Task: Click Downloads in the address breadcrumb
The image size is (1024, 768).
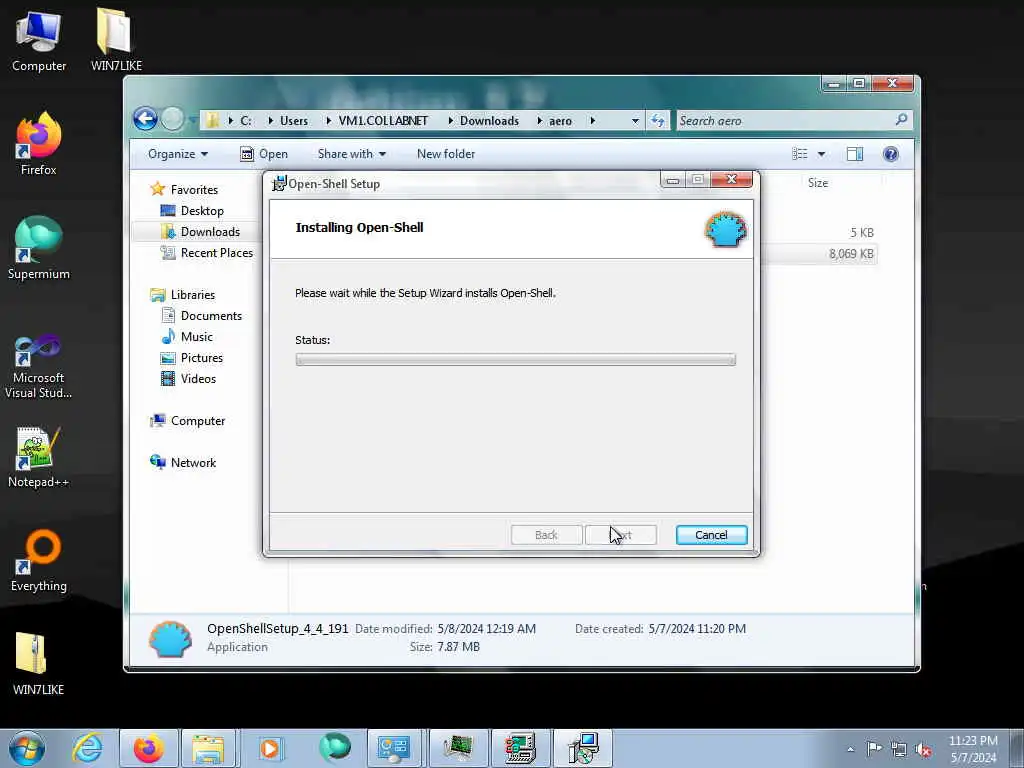Action: click(489, 121)
